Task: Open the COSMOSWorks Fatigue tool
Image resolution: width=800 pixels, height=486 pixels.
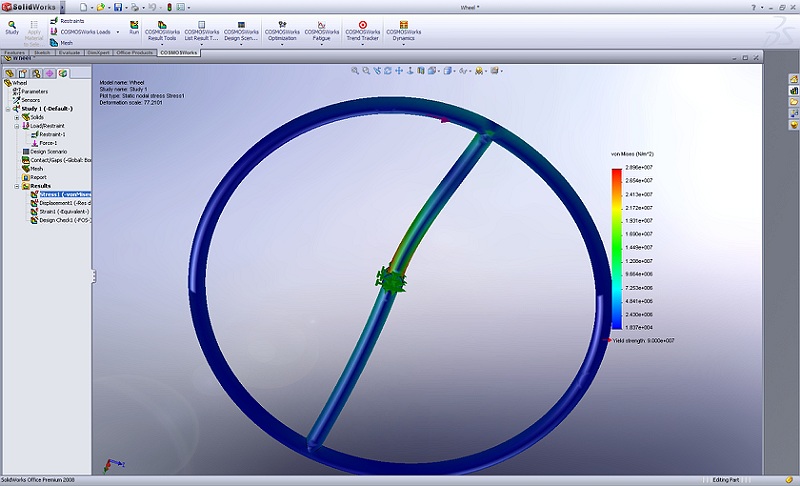Action: pyautogui.click(x=322, y=27)
